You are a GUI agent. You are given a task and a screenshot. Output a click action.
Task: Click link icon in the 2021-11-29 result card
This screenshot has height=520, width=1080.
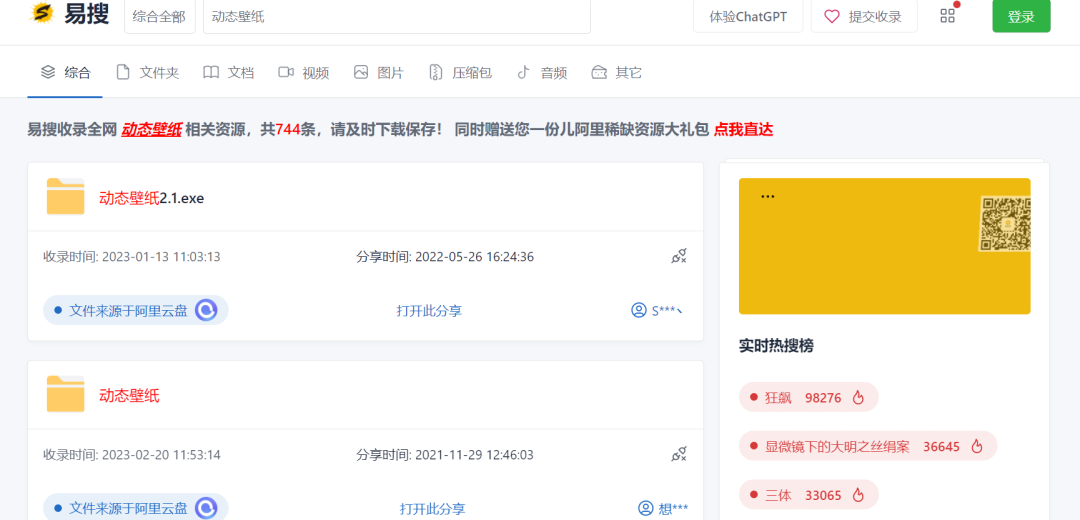pos(679,455)
